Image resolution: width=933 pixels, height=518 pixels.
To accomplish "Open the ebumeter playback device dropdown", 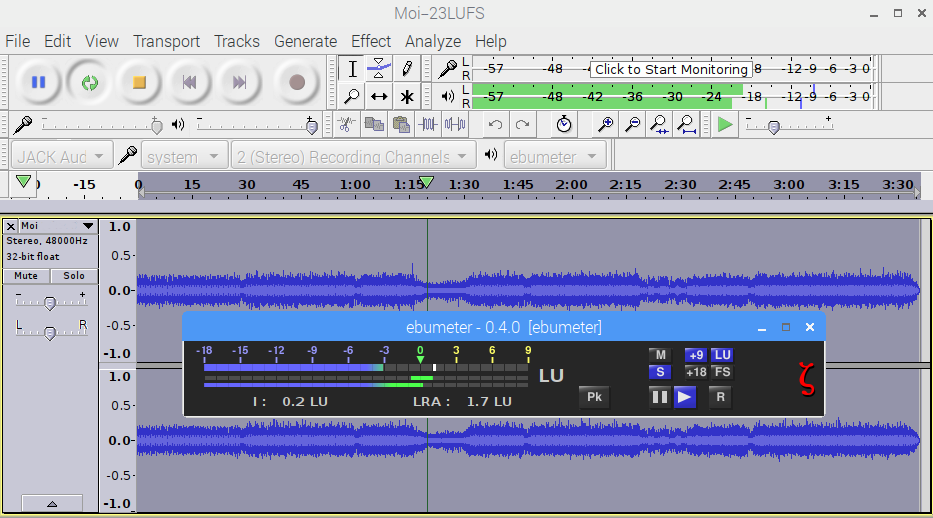I will (555, 156).
